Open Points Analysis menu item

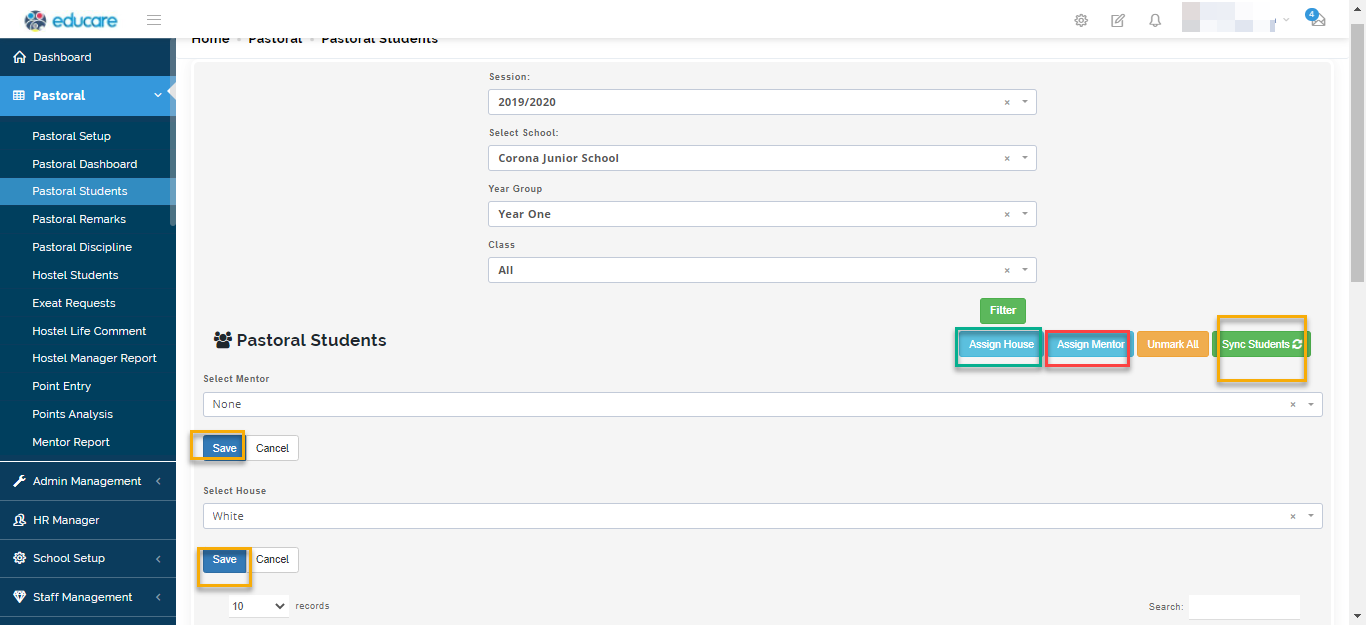coord(72,414)
